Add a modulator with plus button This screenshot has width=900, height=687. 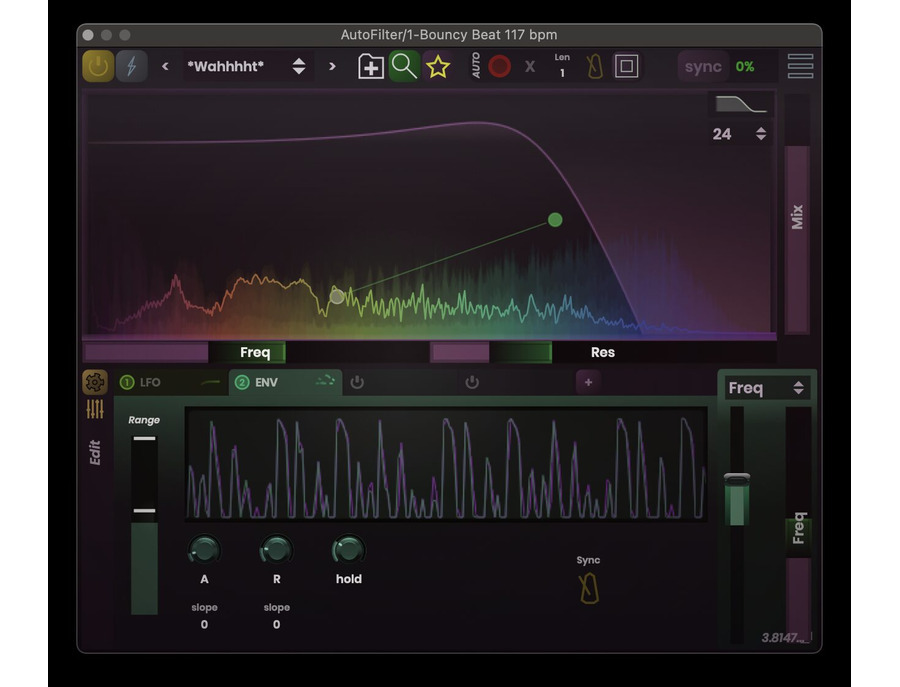588,382
